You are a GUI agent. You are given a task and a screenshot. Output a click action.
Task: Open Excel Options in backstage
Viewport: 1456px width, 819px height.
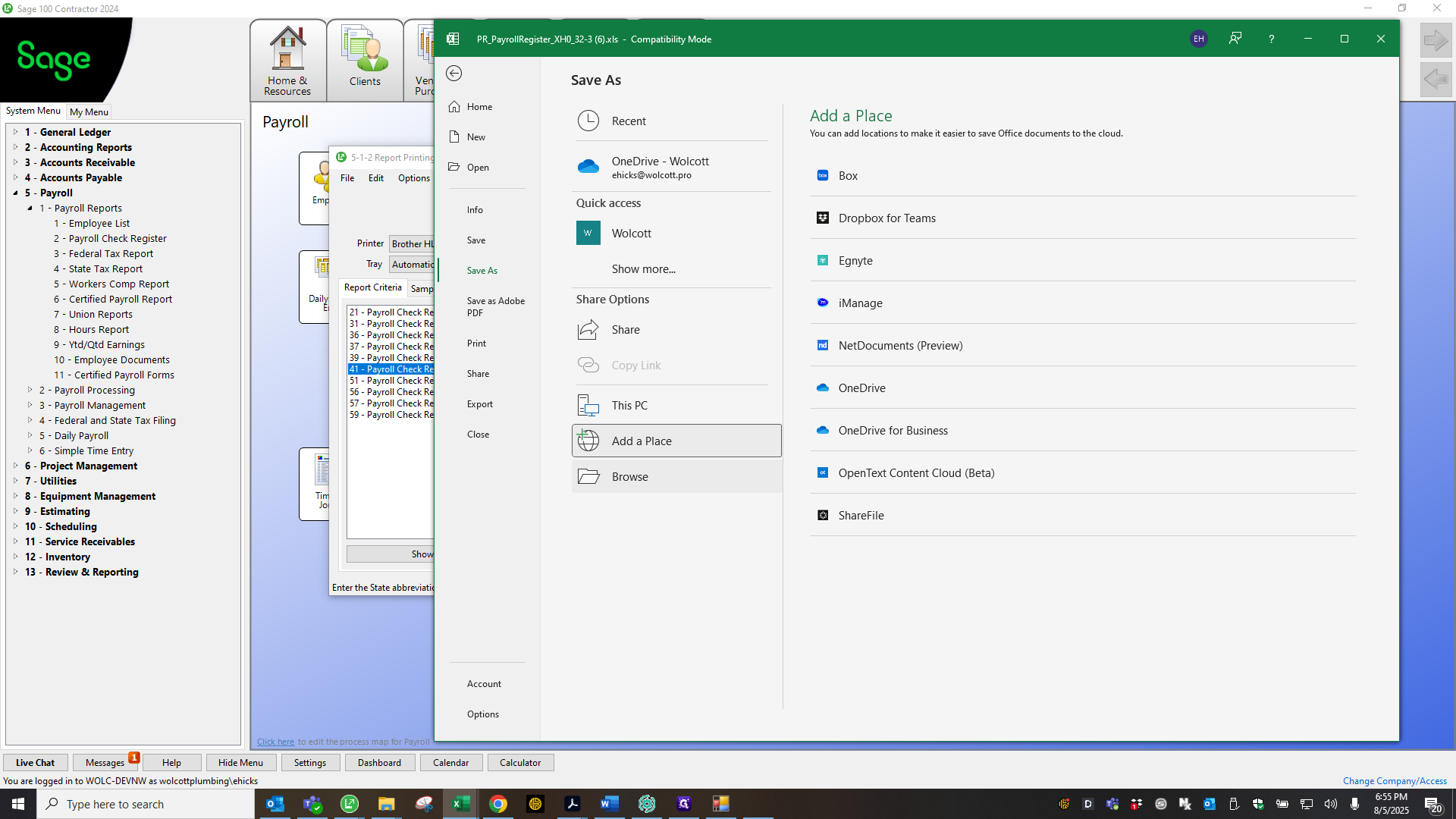click(x=483, y=714)
